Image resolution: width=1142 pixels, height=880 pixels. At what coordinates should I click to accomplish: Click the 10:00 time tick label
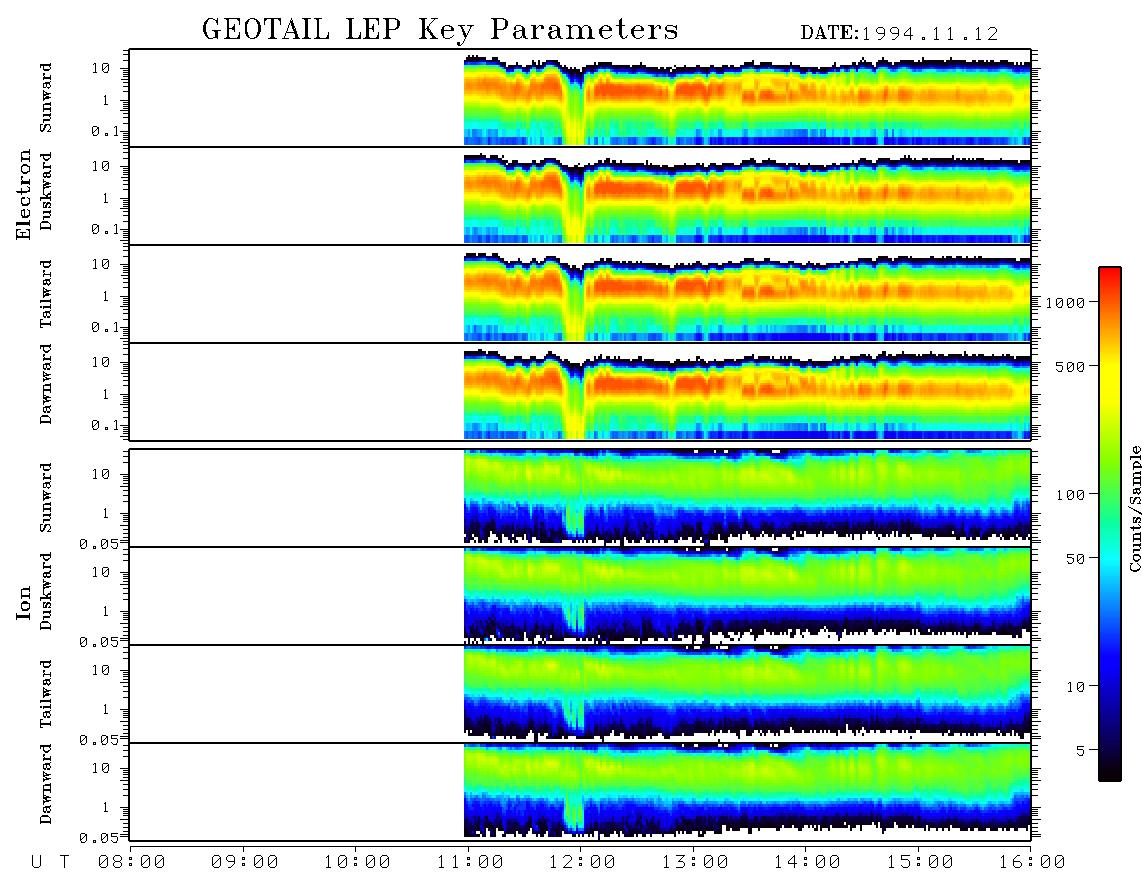click(357, 862)
